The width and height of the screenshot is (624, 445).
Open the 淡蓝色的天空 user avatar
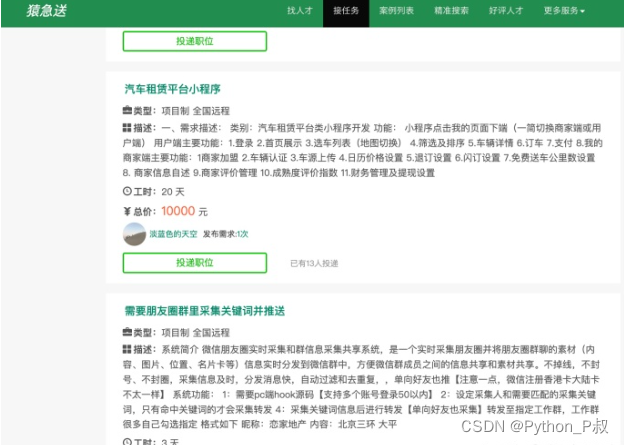click(134, 234)
